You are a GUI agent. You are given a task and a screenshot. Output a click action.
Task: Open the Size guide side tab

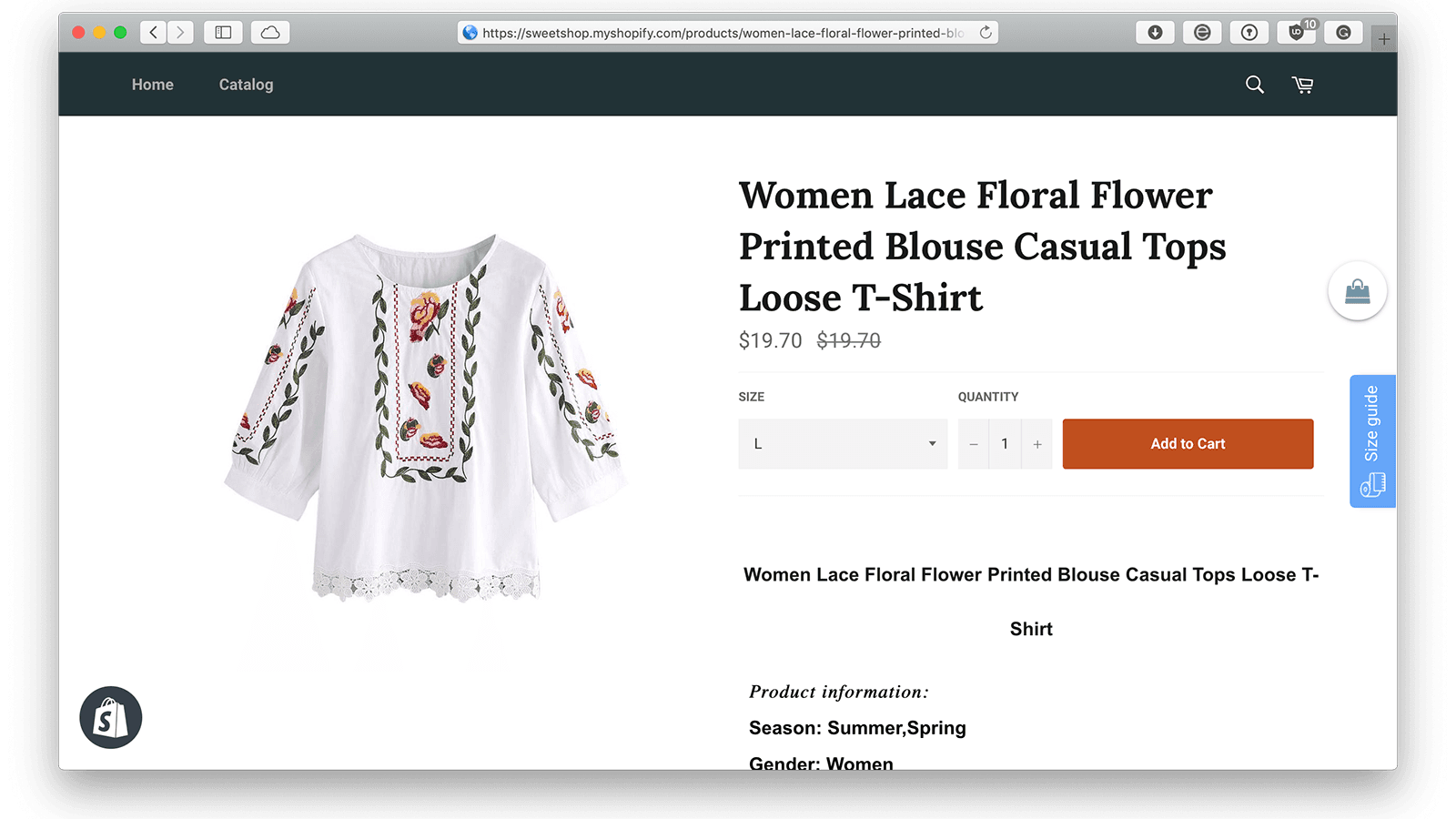pyautogui.click(x=1372, y=441)
